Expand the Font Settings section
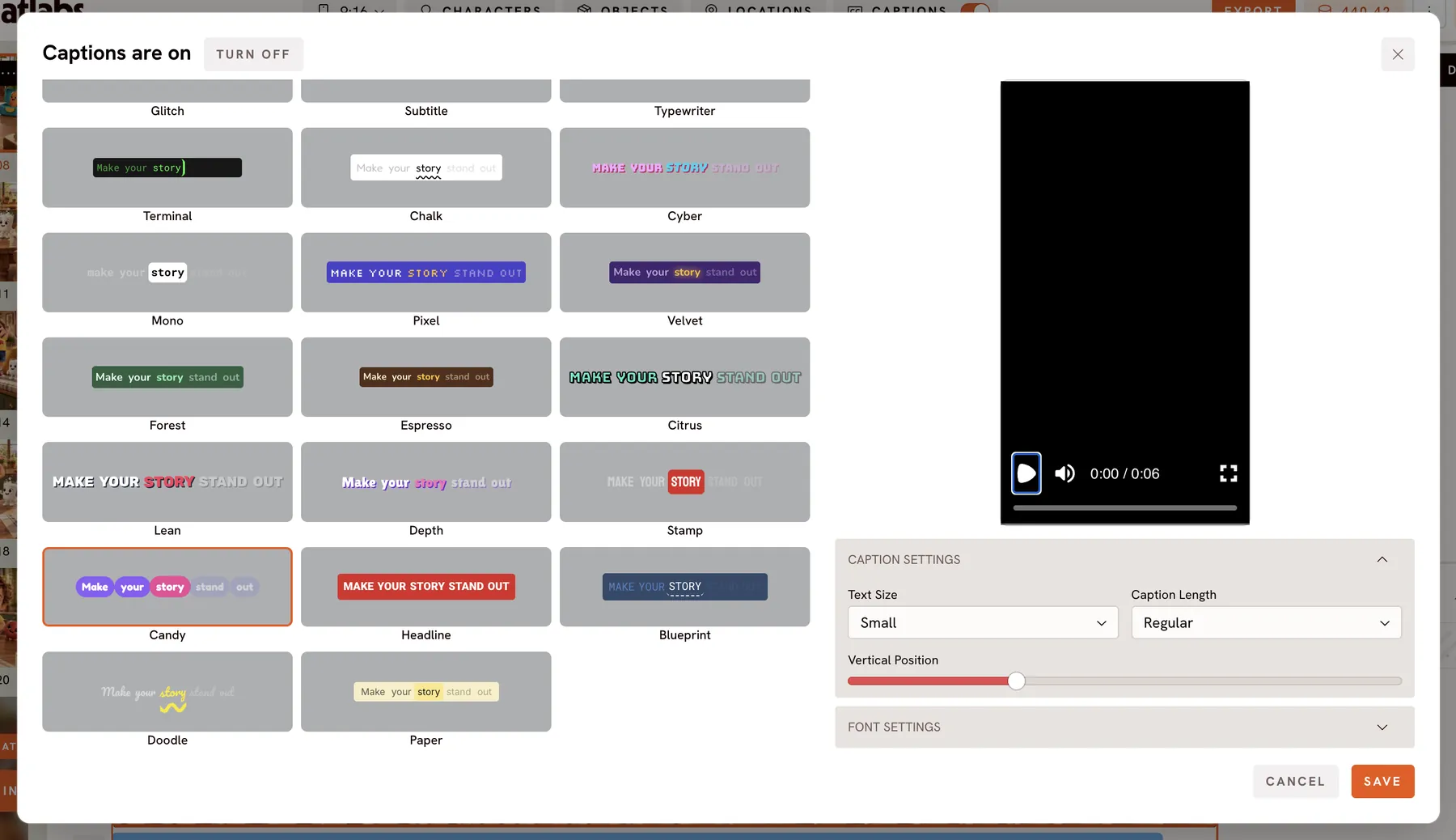The width and height of the screenshot is (1456, 840). click(x=1124, y=727)
